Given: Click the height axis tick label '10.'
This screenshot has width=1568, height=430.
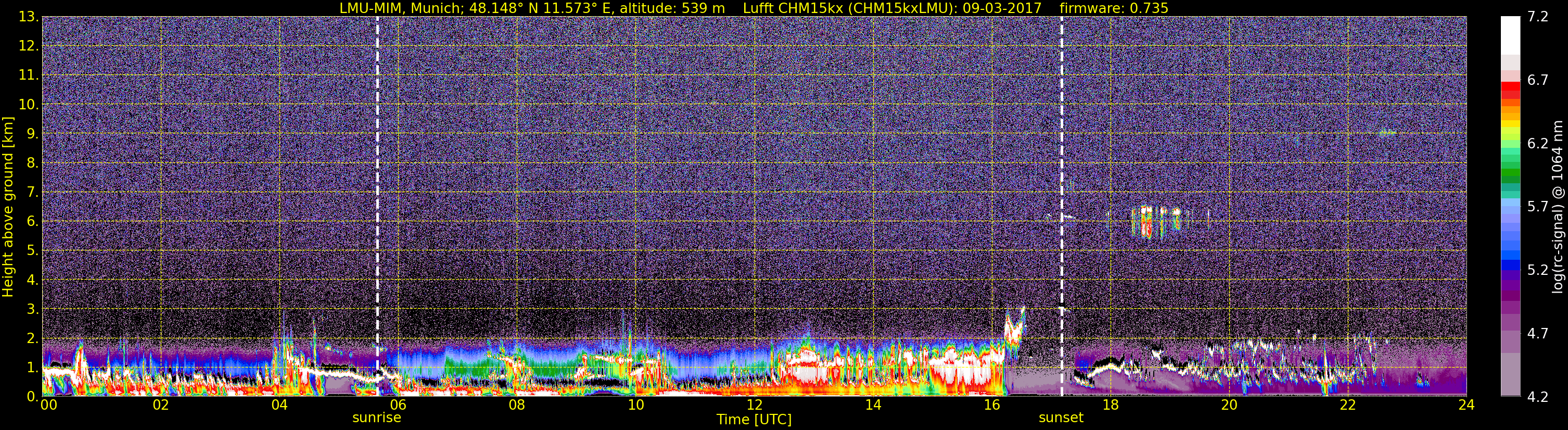Looking at the screenshot, I should pyautogui.click(x=29, y=105).
